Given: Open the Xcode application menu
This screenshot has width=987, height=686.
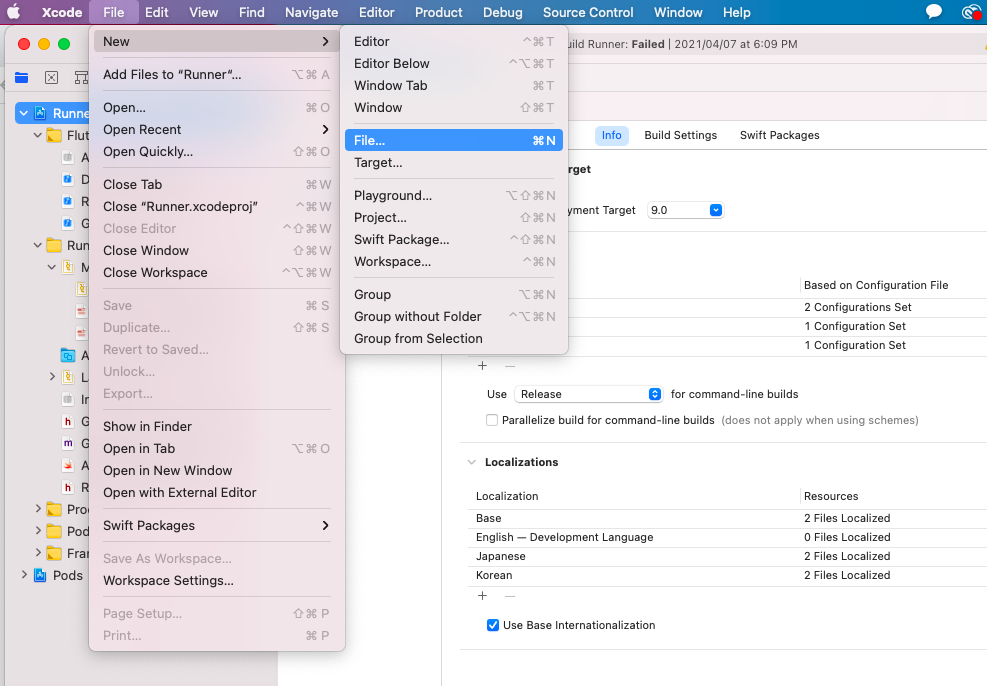Looking at the screenshot, I should pyautogui.click(x=62, y=12).
